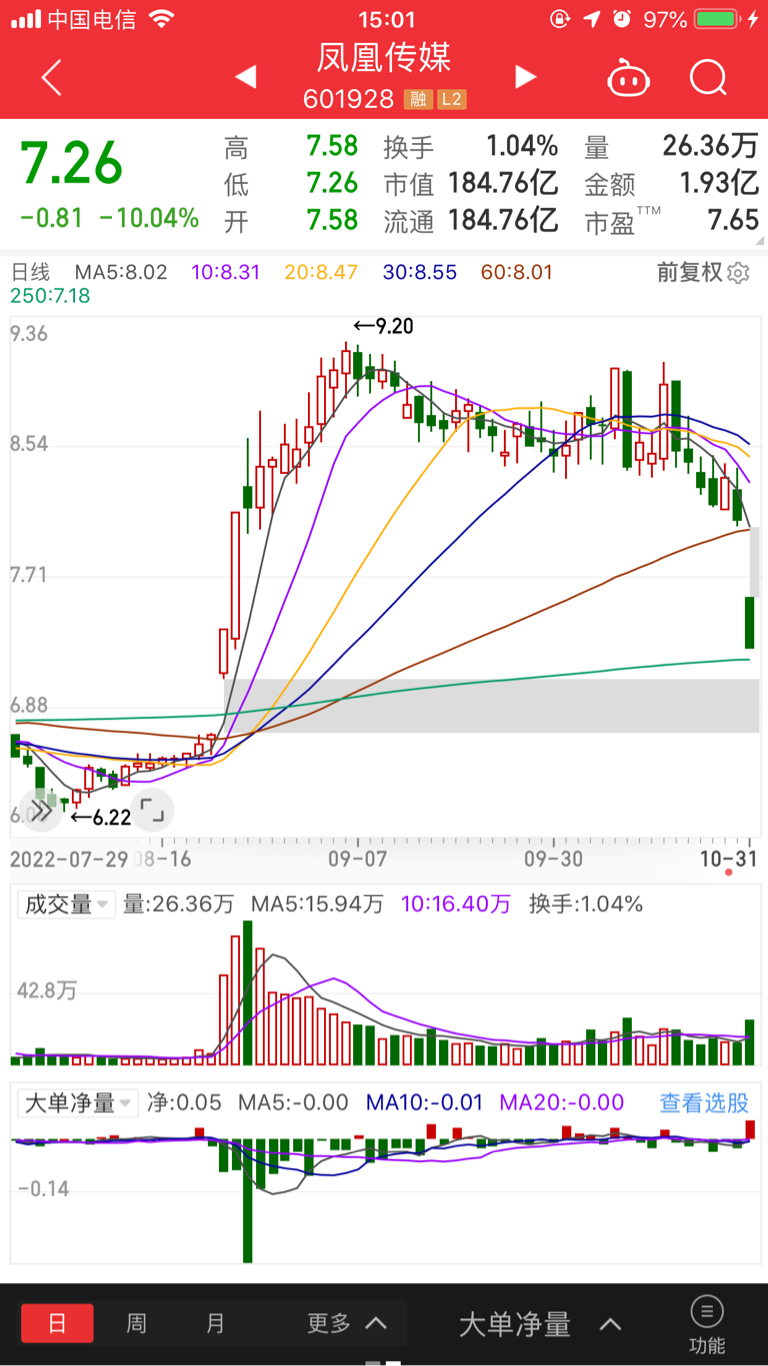768x1366 pixels.
Task: Tap the 净:0.05 net value readout
Action: coord(184,1103)
